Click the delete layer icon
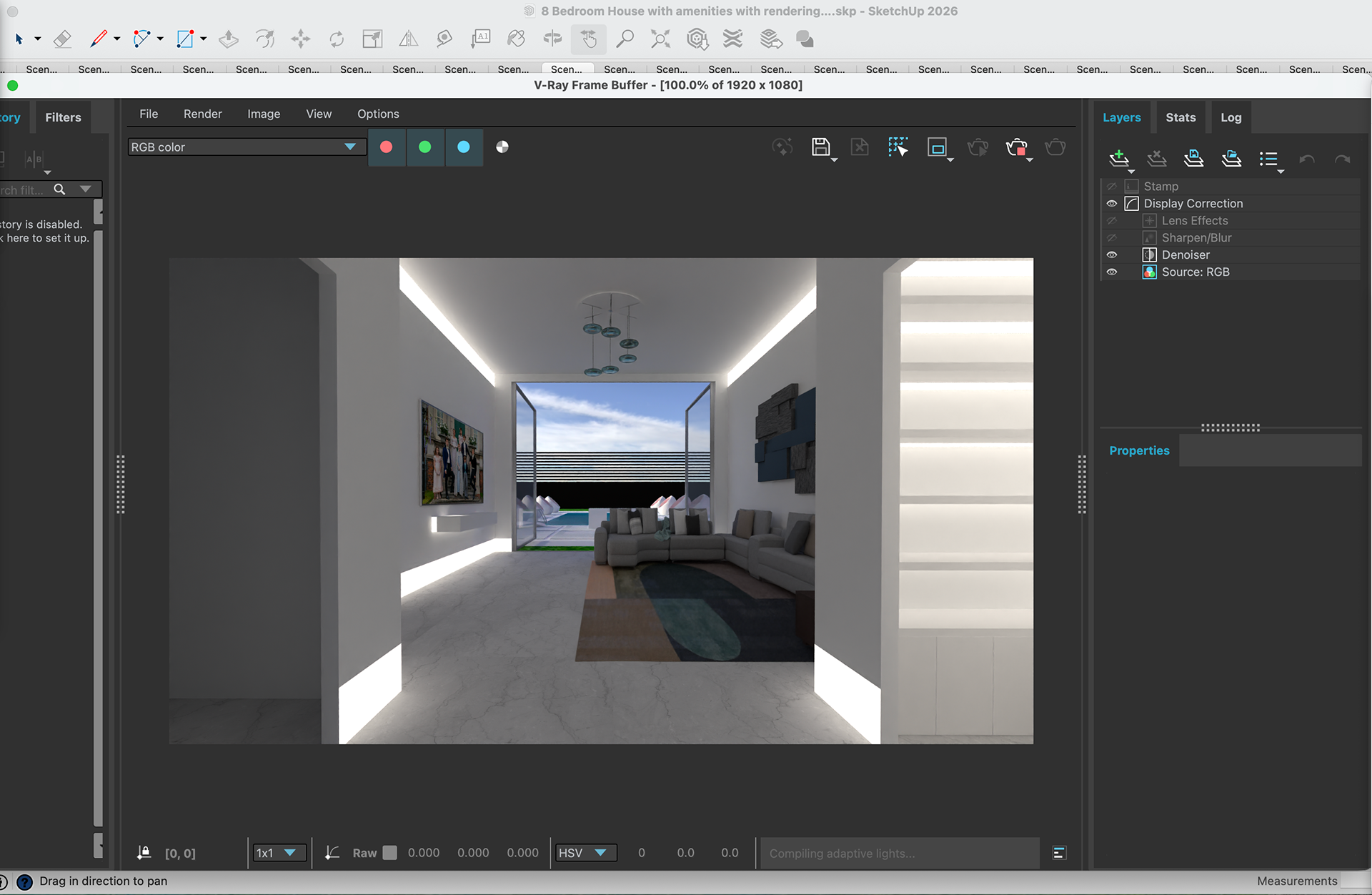This screenshot has height=895, width=1372. tap(1156, 159)
